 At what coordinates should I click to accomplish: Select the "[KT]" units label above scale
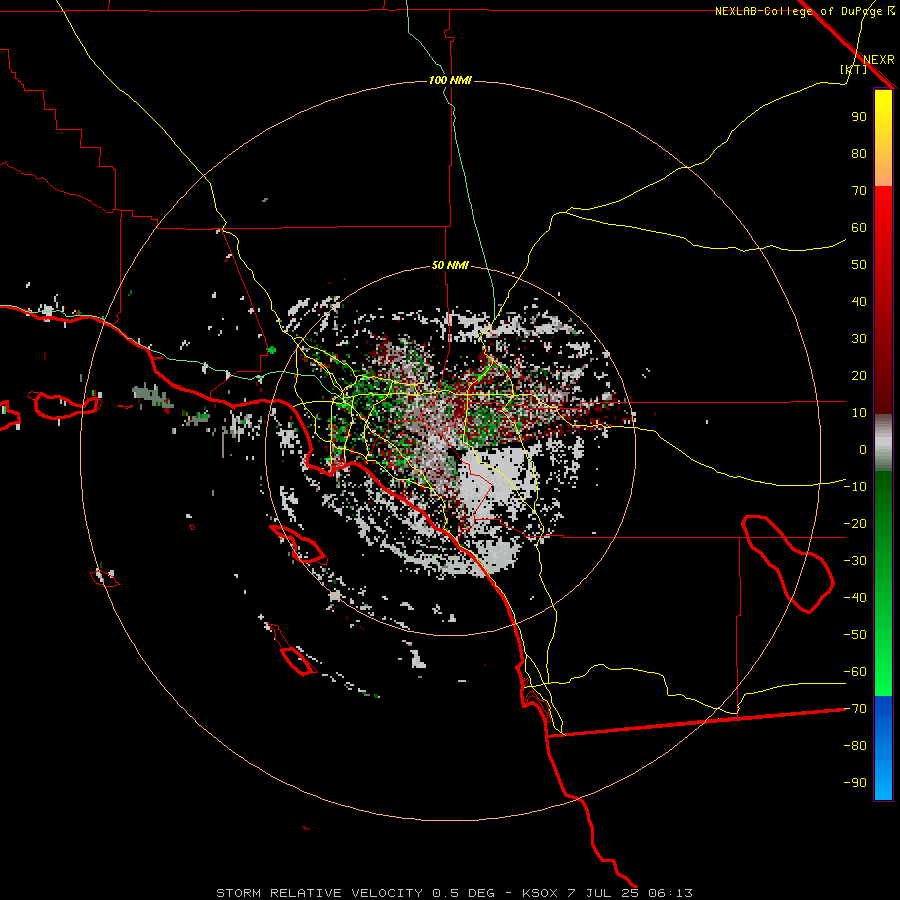(x=853, y=69)
